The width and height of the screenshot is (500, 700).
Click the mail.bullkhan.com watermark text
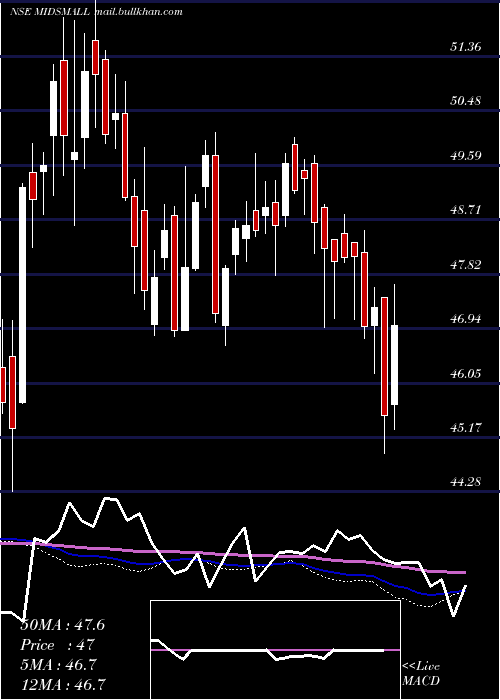pos(139,12)
